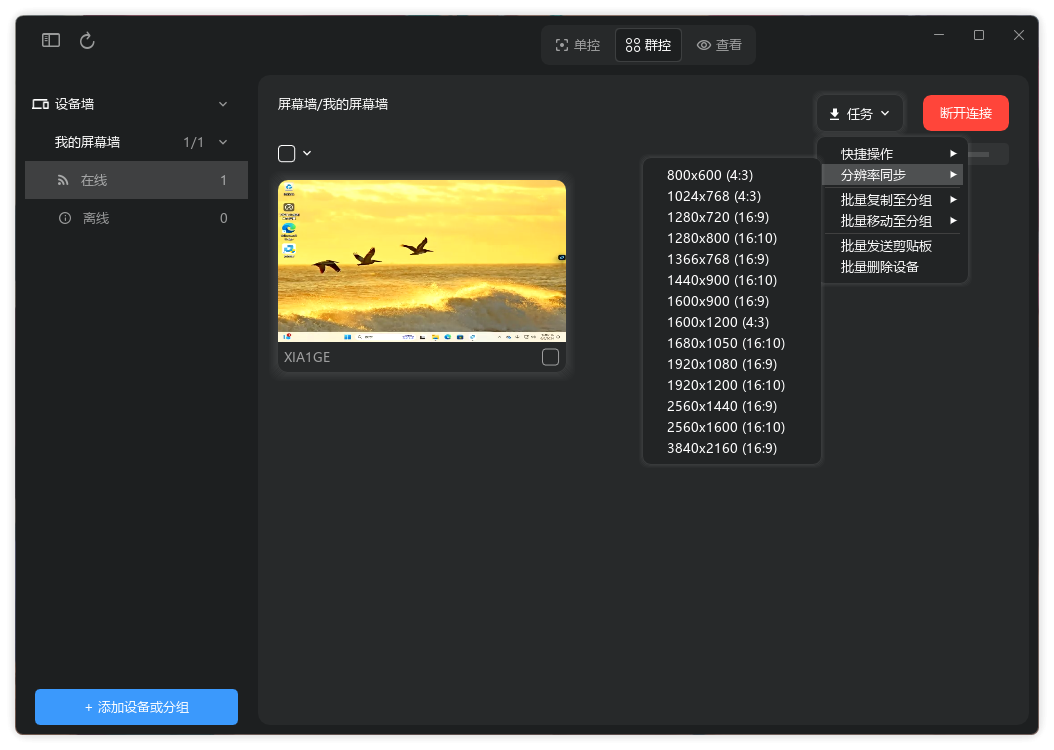Click the 离线 offline info icon
This screenshot has height=750, width=1054.
[65, 218]
